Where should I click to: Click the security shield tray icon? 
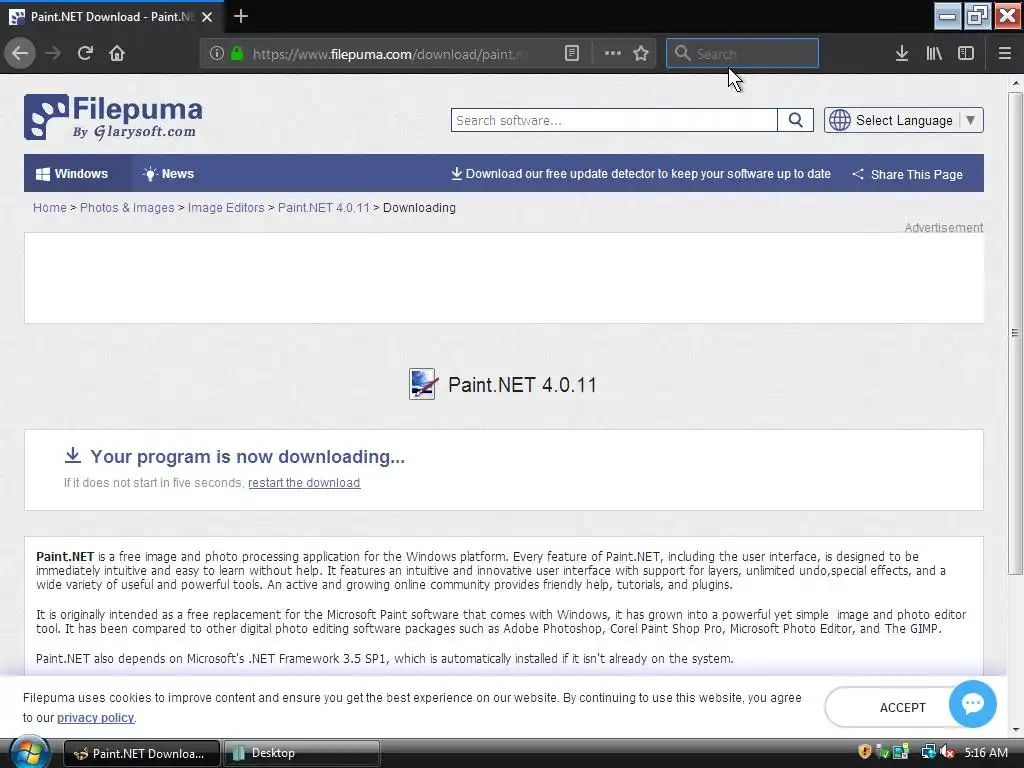(x=865, y=752)
